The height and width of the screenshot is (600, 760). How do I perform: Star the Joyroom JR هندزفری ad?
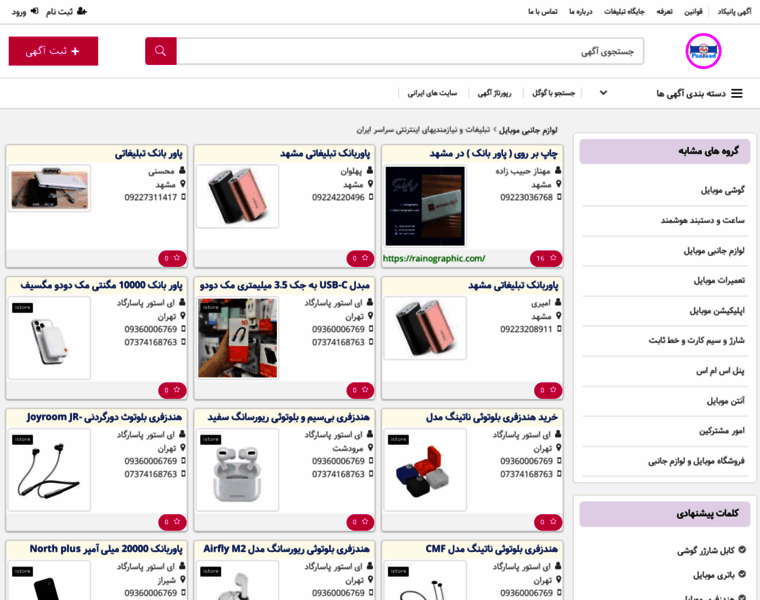click(x=172, y=522)
